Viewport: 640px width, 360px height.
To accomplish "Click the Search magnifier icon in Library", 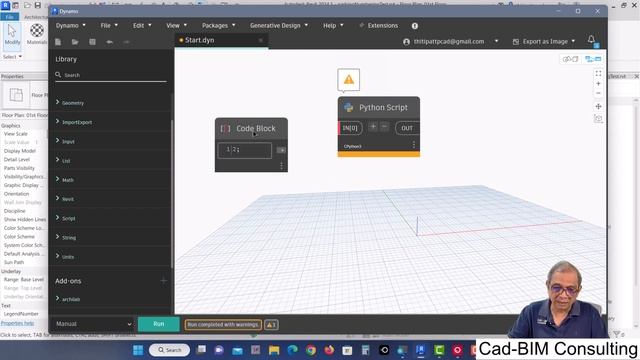I will click(x=58, y=75).
